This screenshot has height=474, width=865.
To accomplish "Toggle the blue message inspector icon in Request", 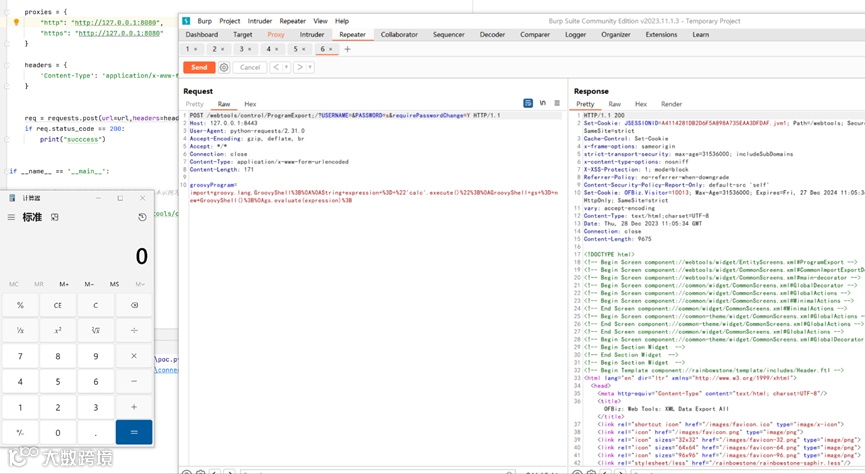I will tap(528, 103).
